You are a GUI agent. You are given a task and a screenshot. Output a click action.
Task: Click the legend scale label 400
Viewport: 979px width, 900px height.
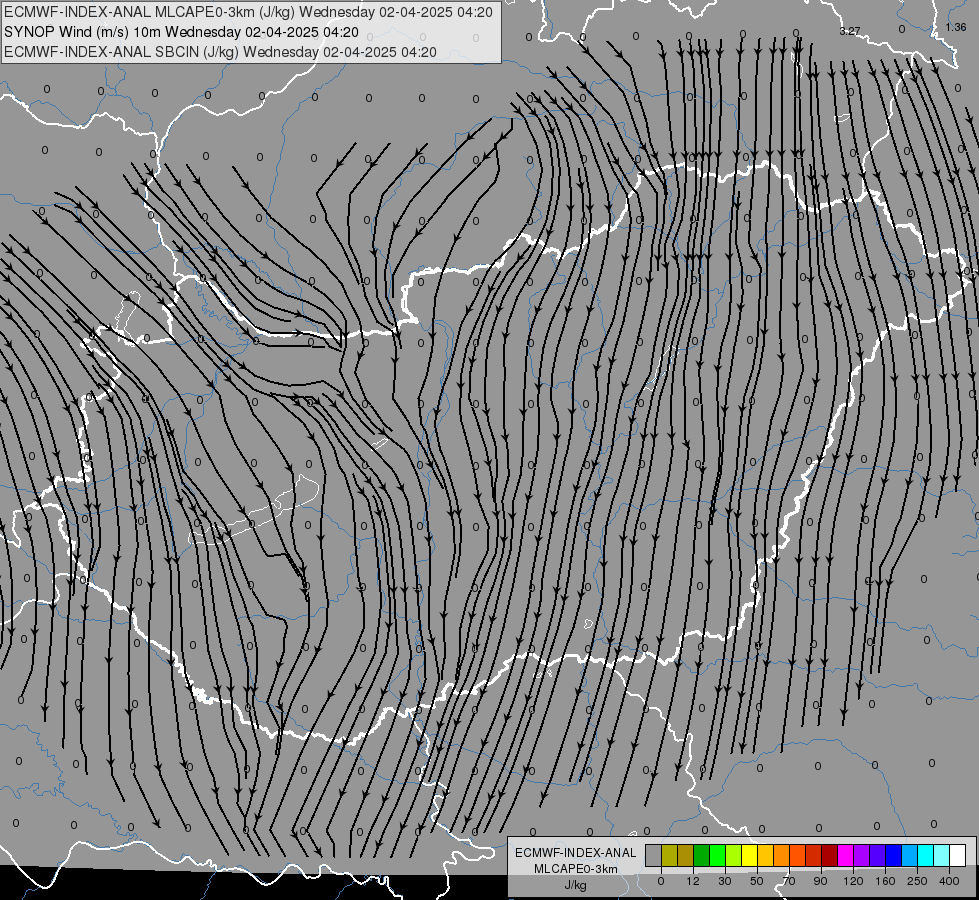coord(949,881)
